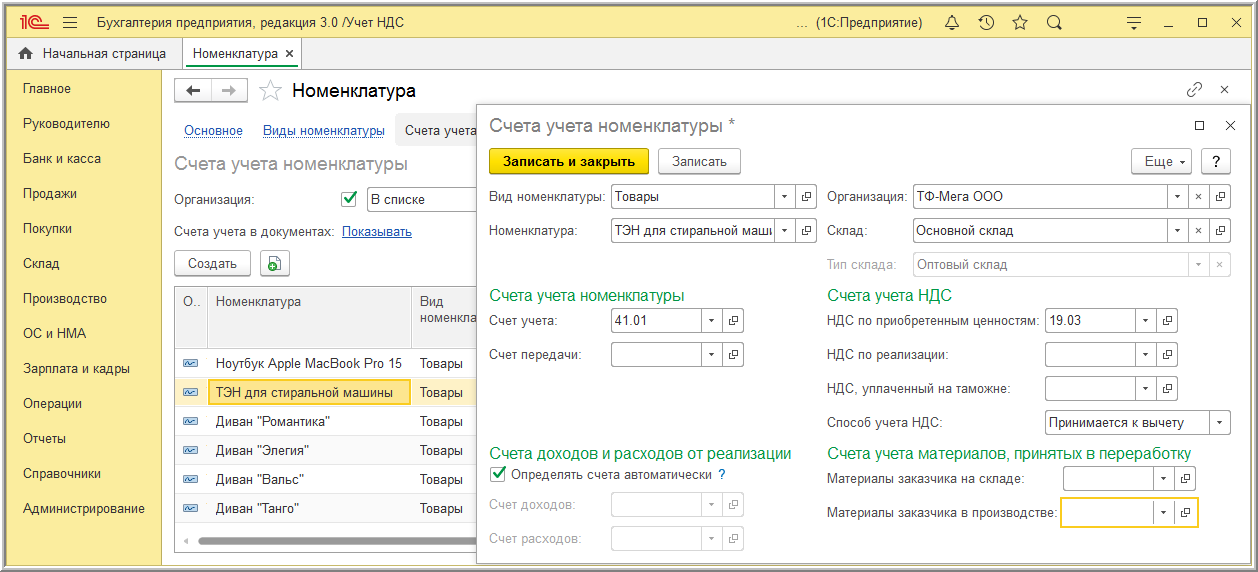This screenshot has width=1258, height=572.
Task: Switch to Виды номенклатуры link tab
Action: tap(323, 130)
